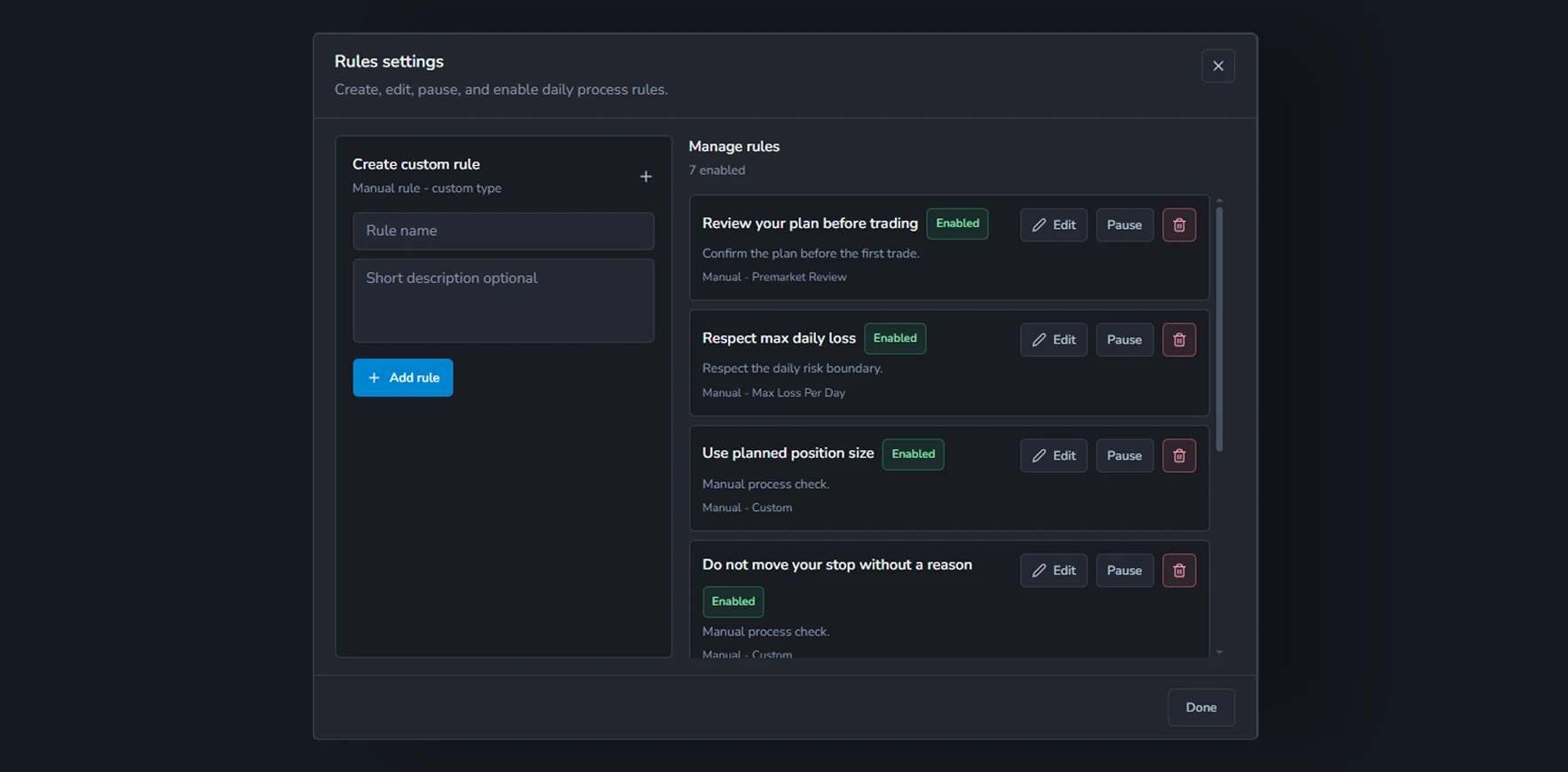Delete the 'Review your plan before trading' rule

pyautogui.click(x=1179, y=225)
